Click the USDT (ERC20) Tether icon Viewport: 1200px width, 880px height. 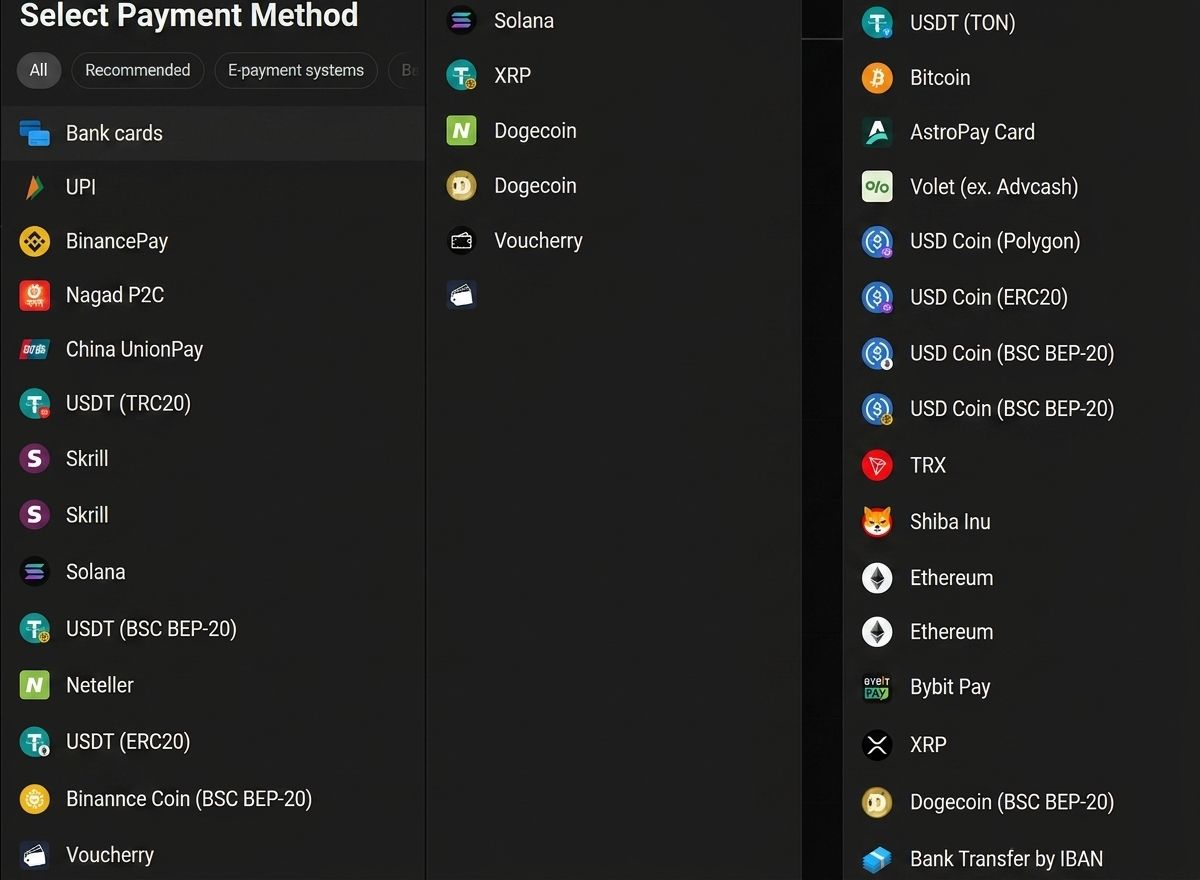coord(35,741)
